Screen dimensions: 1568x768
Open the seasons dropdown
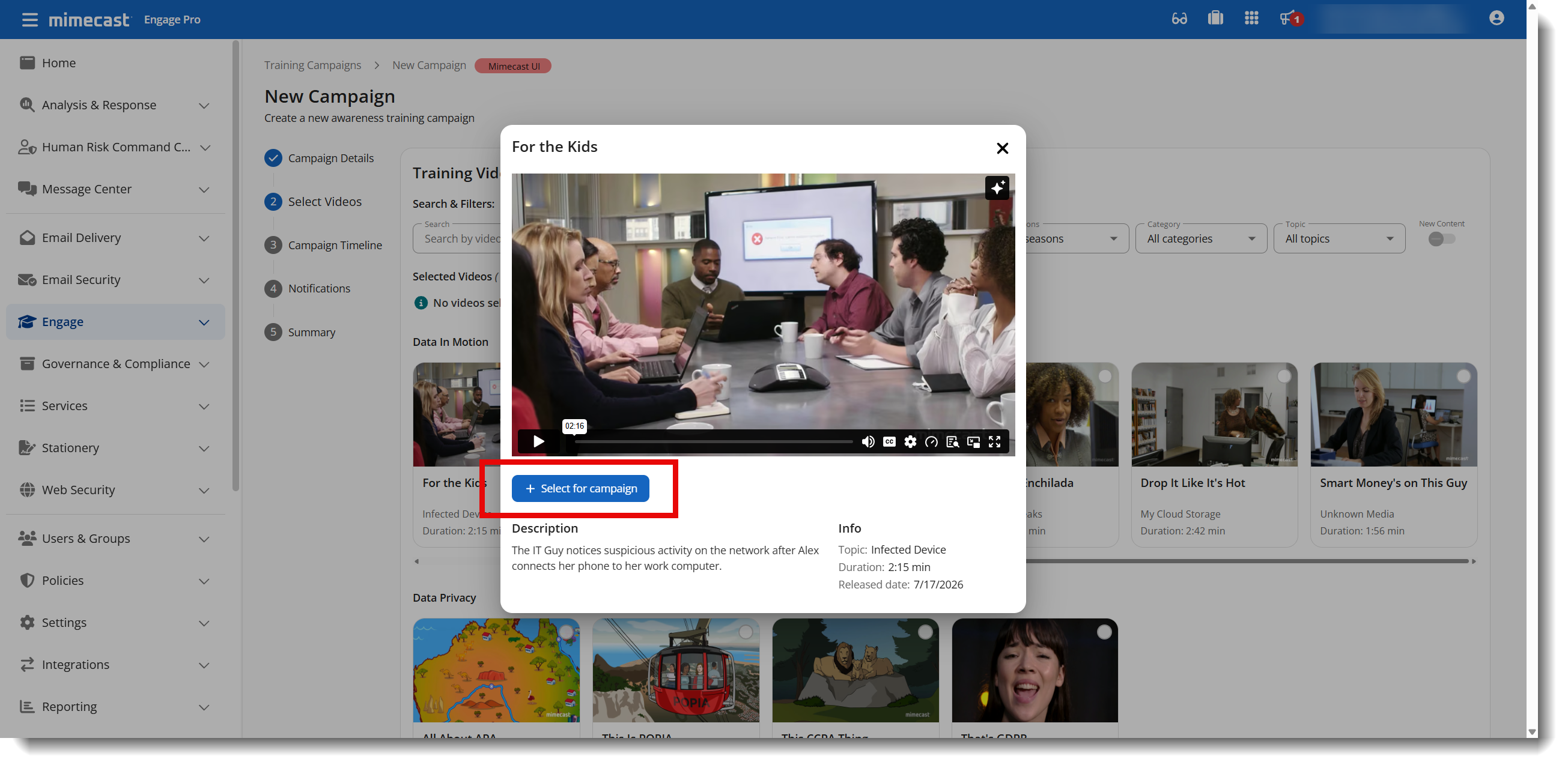click(x=1077, y=238)
